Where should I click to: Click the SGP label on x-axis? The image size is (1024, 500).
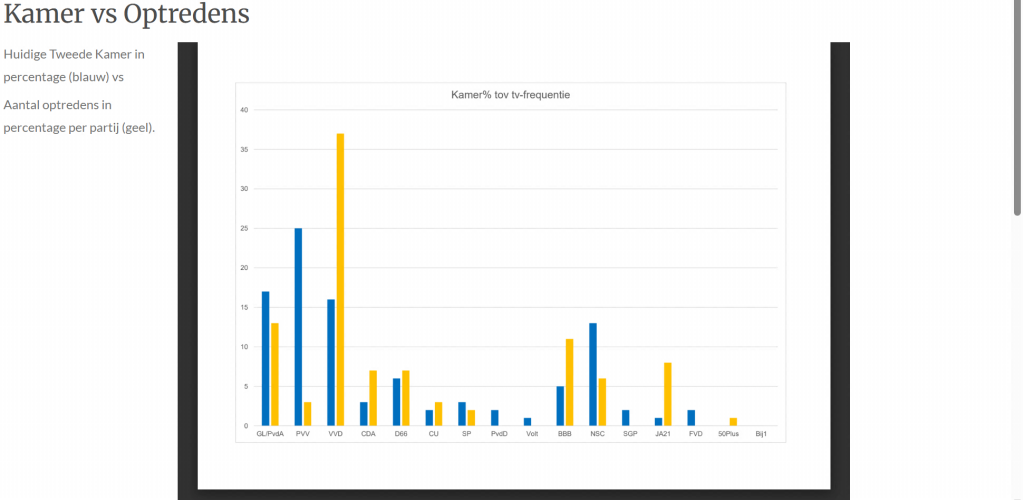[x=629, y=434]
